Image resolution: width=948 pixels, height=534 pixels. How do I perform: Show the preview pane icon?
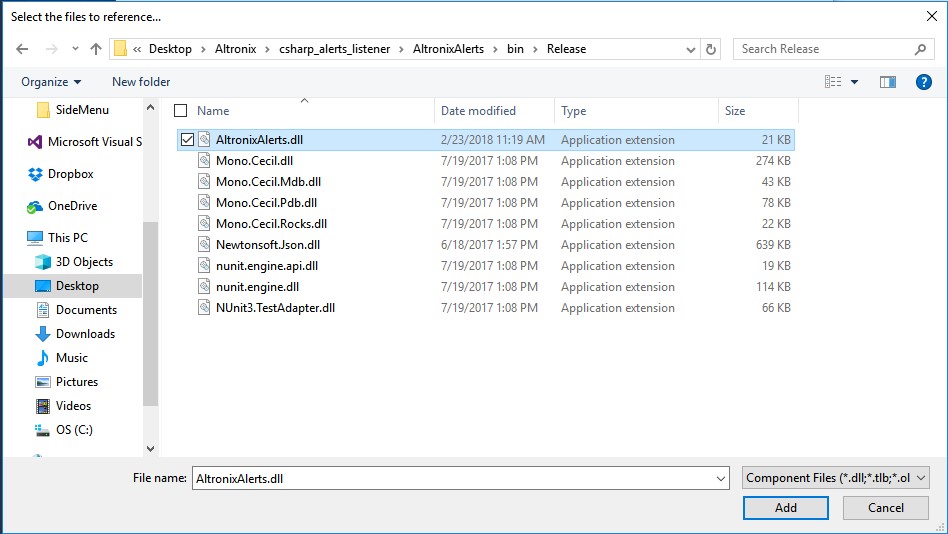click(888, 82)
